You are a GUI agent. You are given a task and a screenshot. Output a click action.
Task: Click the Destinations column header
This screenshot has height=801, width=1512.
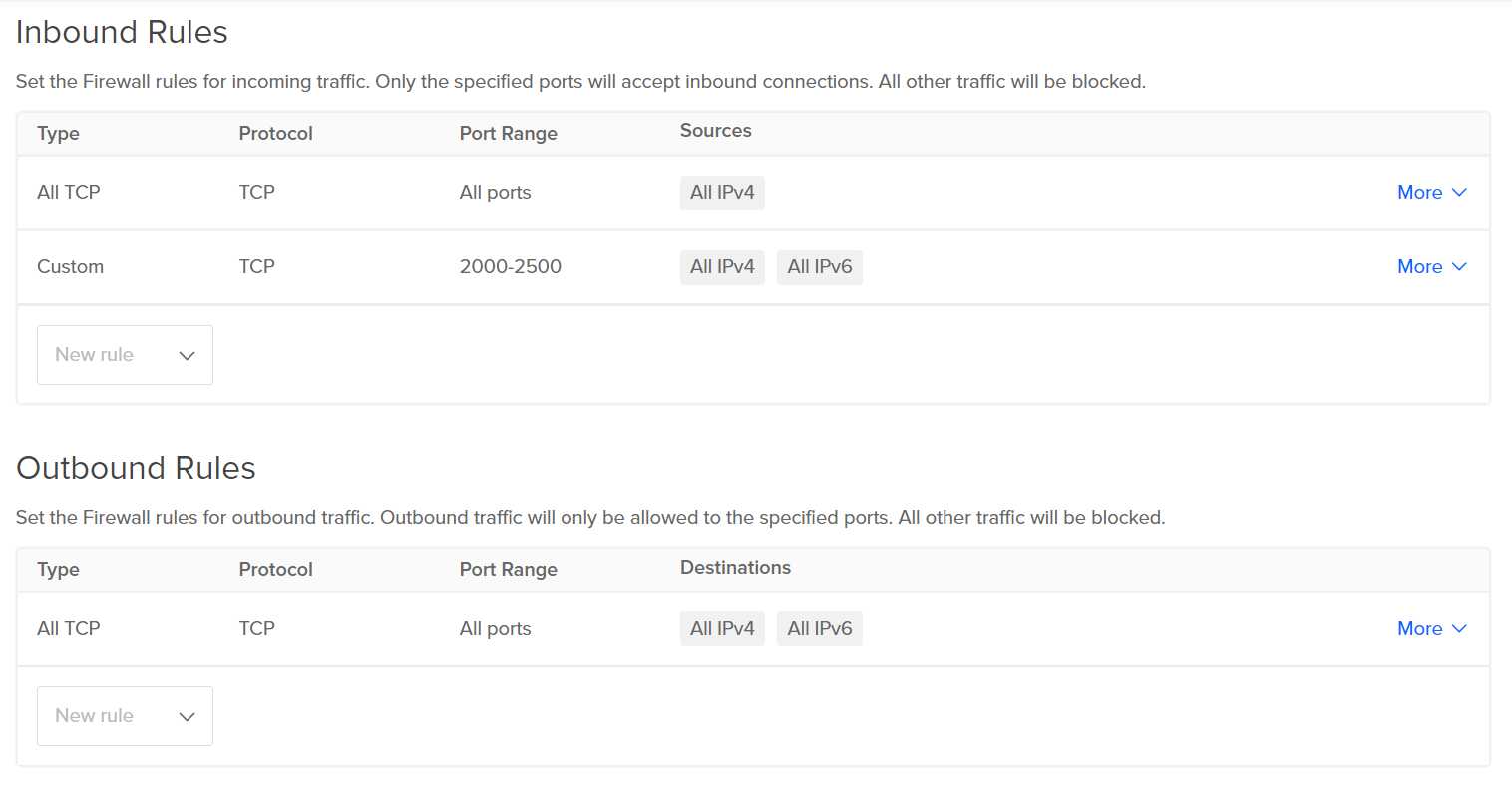(x=735, y=568)
